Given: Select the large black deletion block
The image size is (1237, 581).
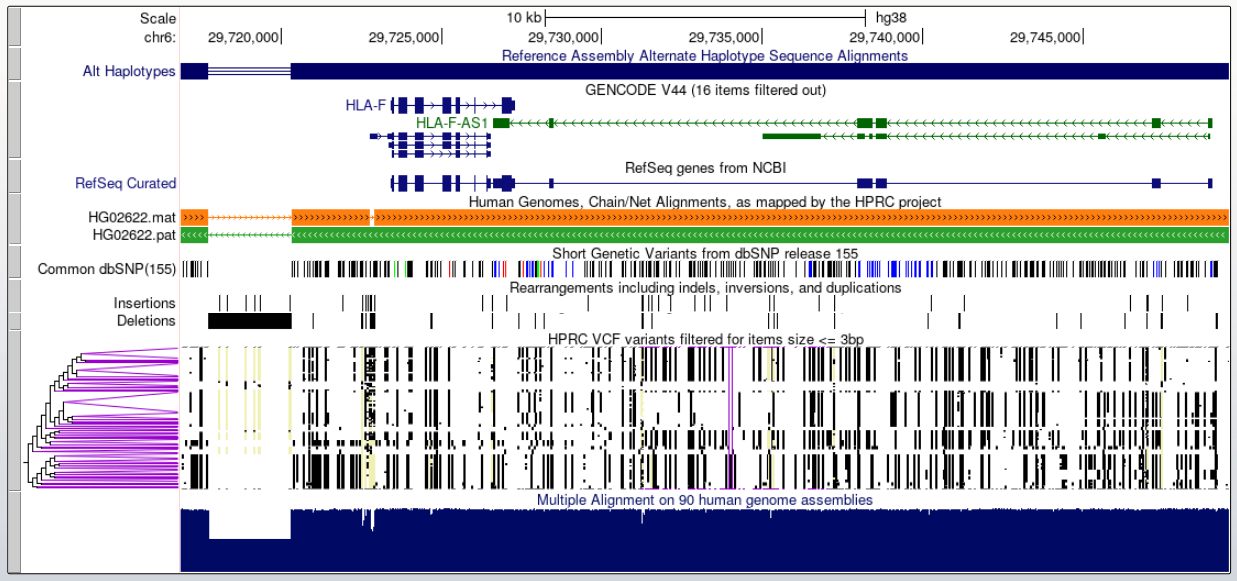Looking at the screenshot, I should tap(249, 321).
